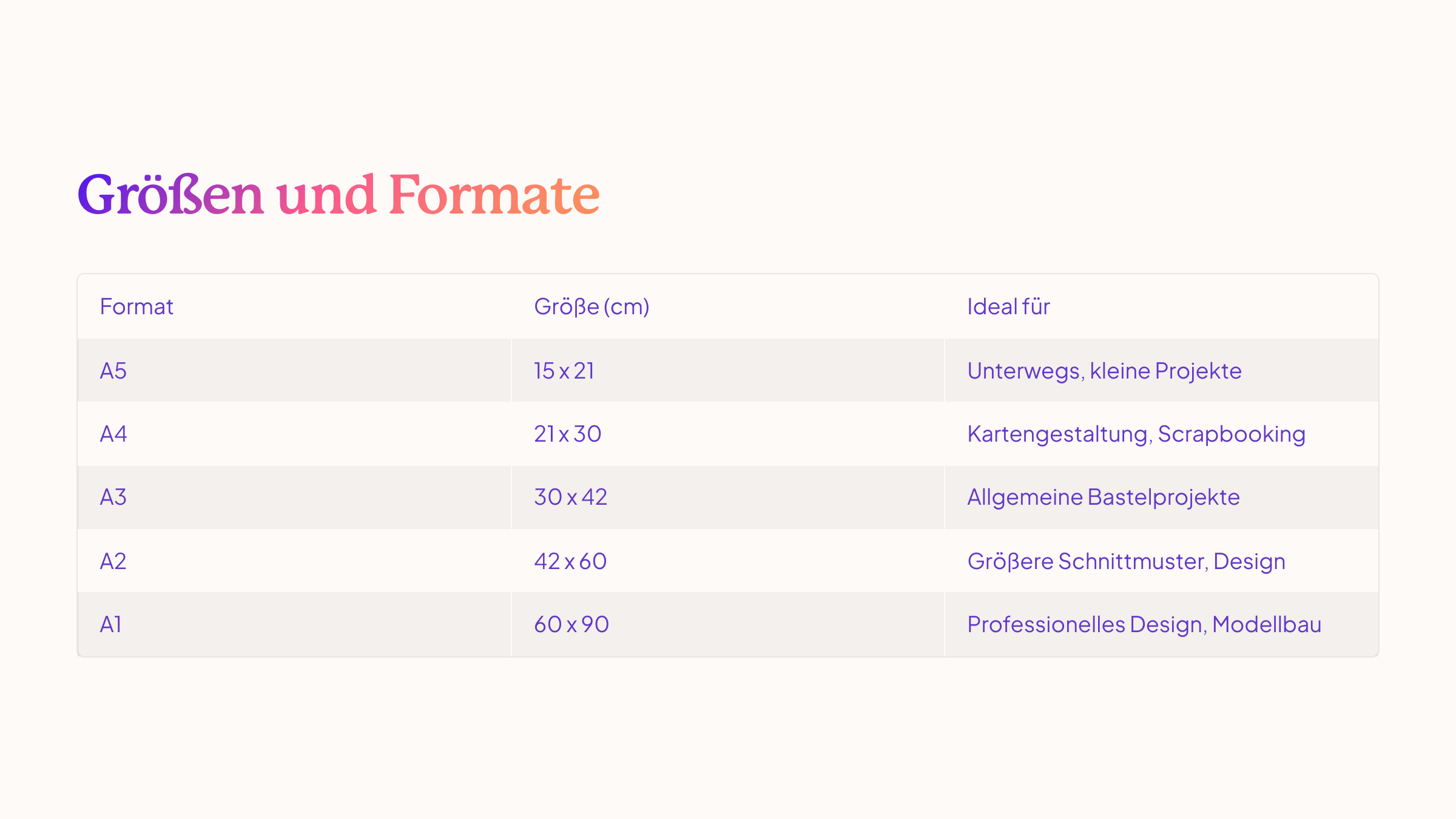The image size is (1456, 819).
Task: Select the 'Unterwegs, kleine Projekte' cell
Action: click(1104, 371)
